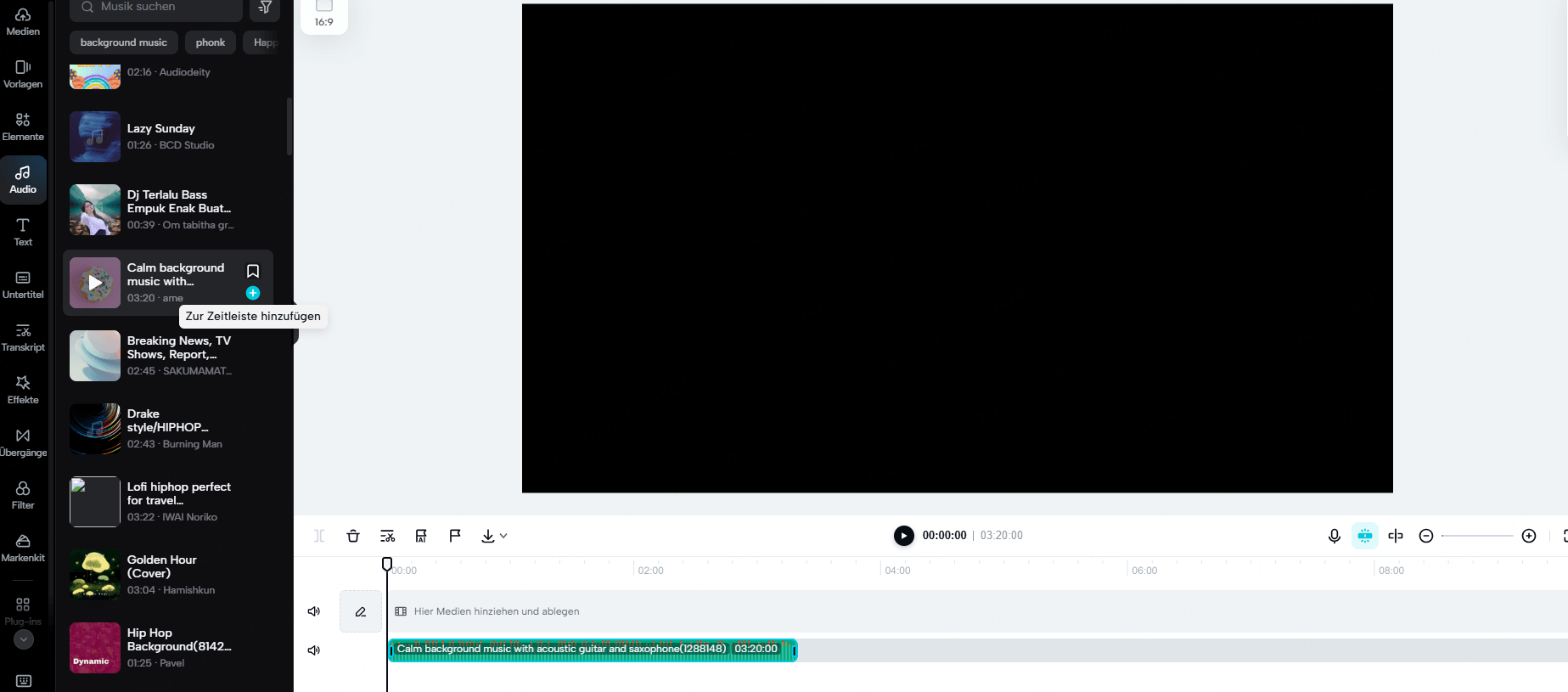Expand sidebar with the down-chevron button

click(24, 640)
